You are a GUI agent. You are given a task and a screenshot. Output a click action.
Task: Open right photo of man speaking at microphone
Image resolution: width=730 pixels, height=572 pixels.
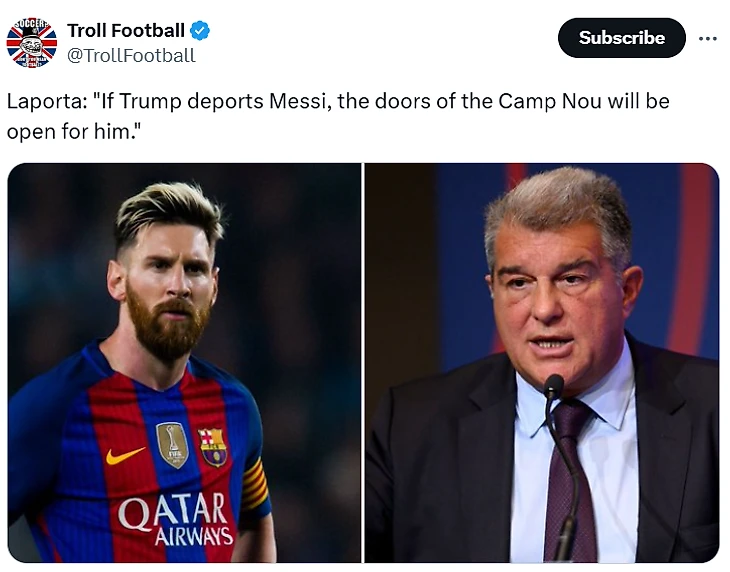[541, 362]
